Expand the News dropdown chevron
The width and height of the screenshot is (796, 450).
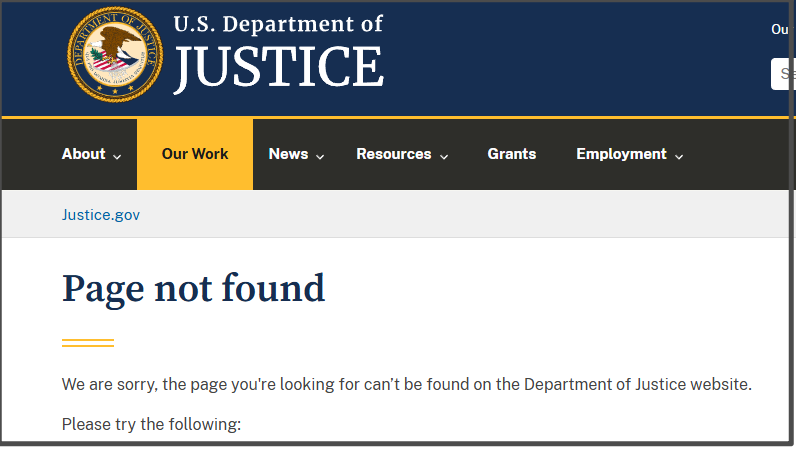click(320, 156)
